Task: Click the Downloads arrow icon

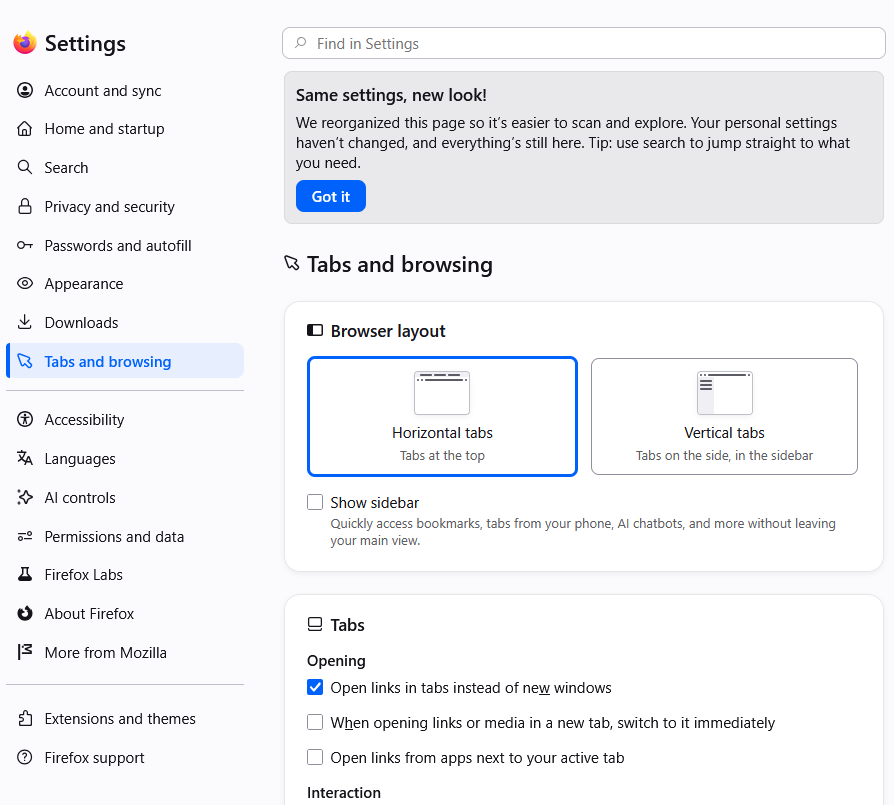Action: pos(25,322)
